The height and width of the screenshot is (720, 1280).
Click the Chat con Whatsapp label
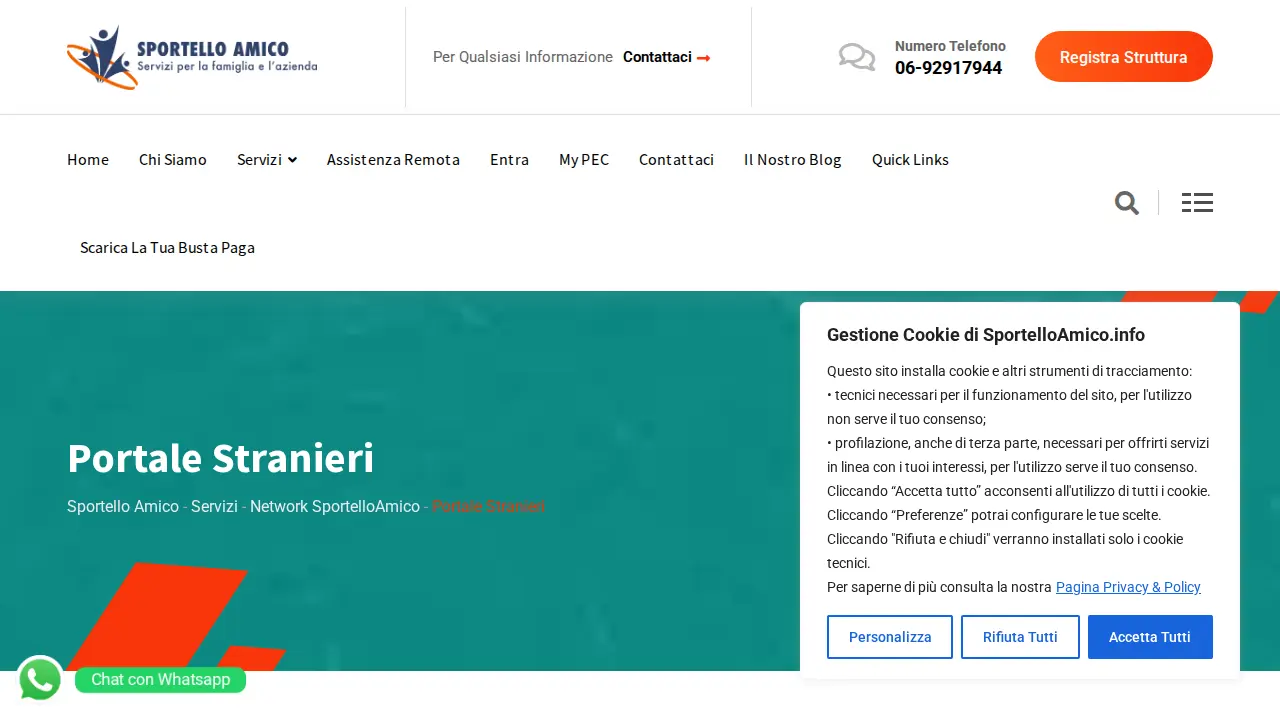pyautogui.click(x=160, y=680)
